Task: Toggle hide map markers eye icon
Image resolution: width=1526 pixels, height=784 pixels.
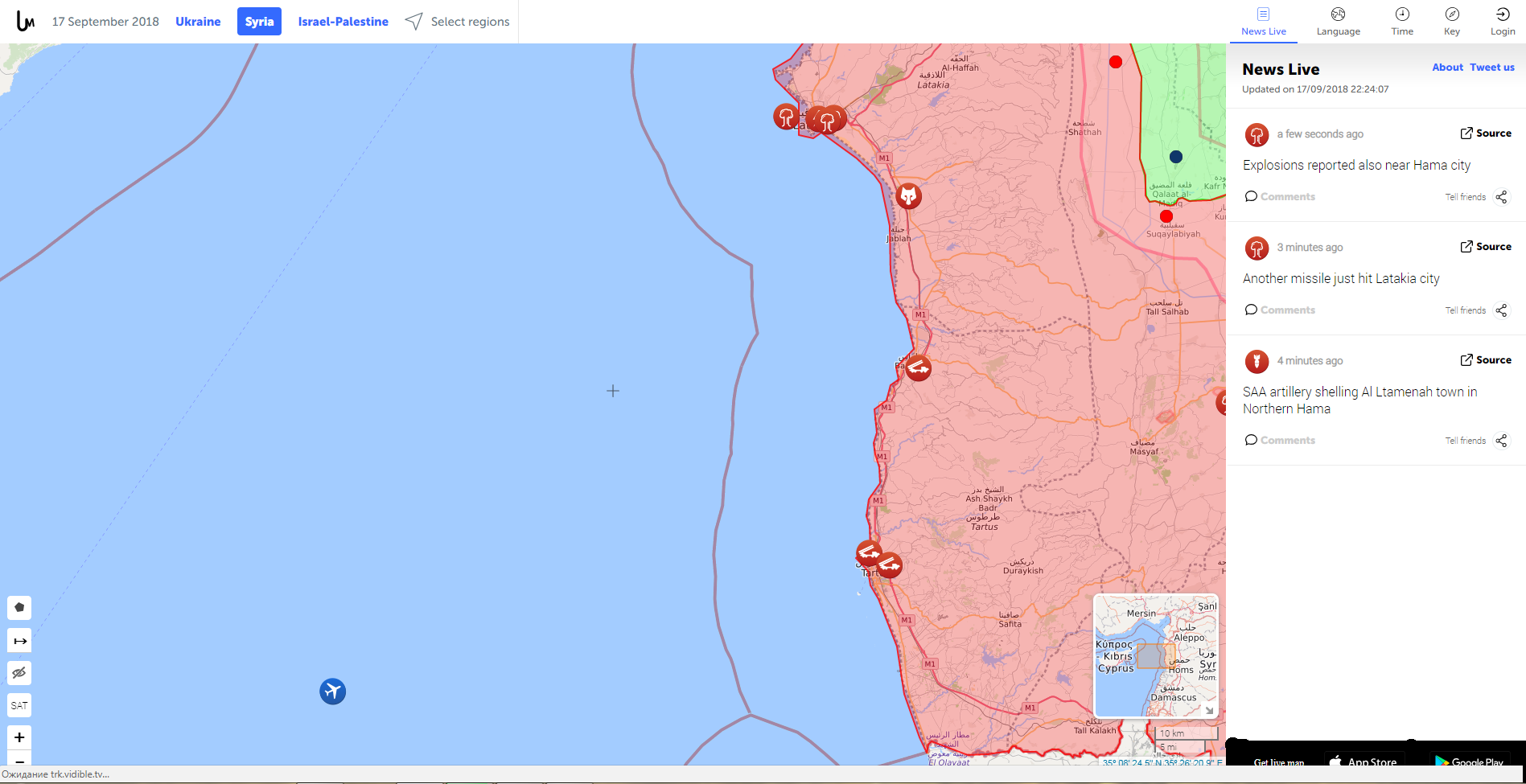Action: pos(19,673)
